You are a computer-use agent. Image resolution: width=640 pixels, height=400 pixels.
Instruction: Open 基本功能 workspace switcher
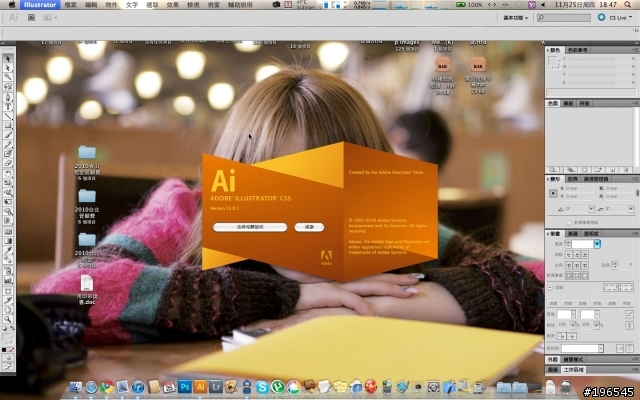pyautogui.click(x=516, y=18)
